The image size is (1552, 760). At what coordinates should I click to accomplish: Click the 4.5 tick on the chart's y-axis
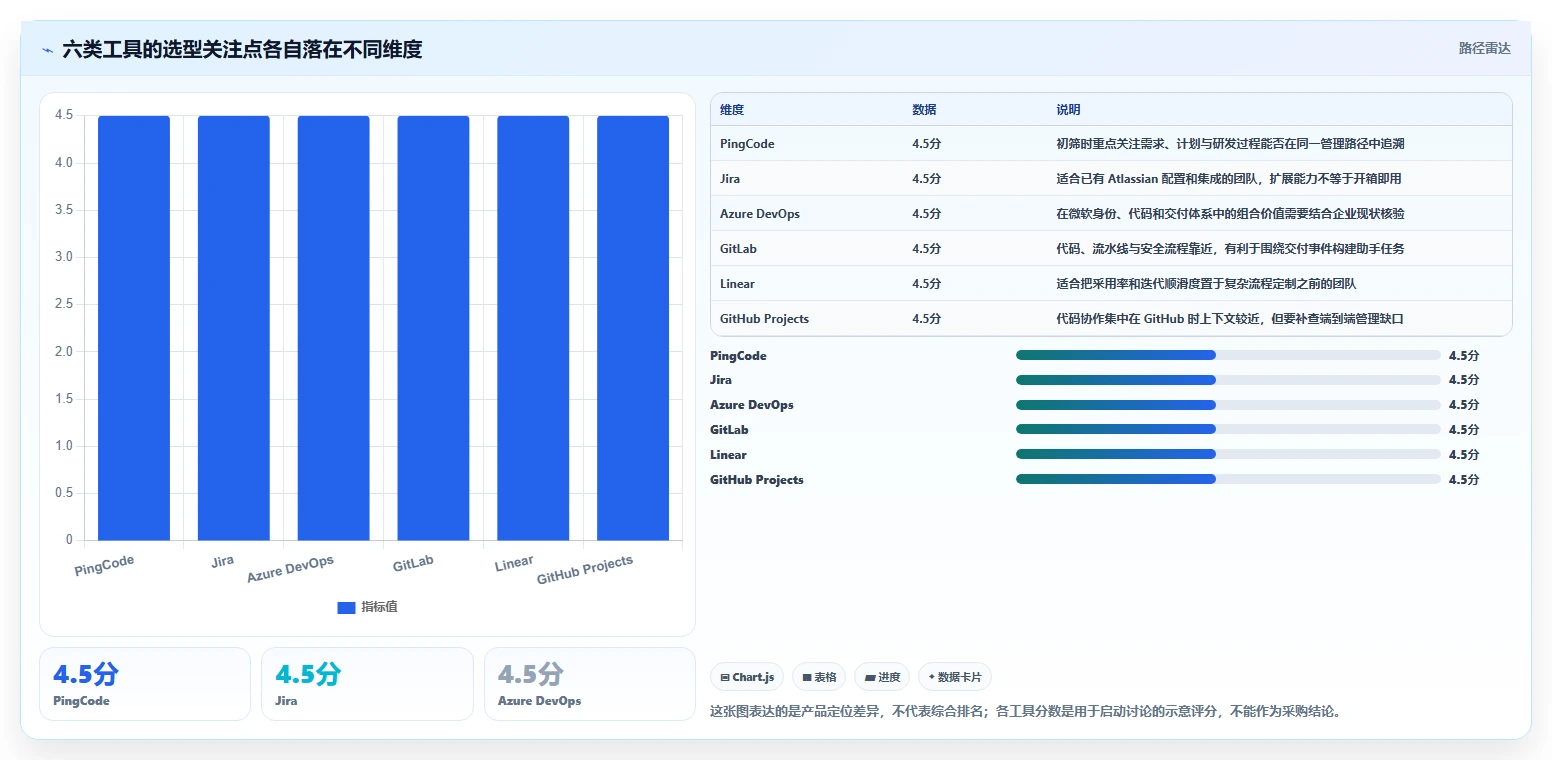tap(64, 115)
